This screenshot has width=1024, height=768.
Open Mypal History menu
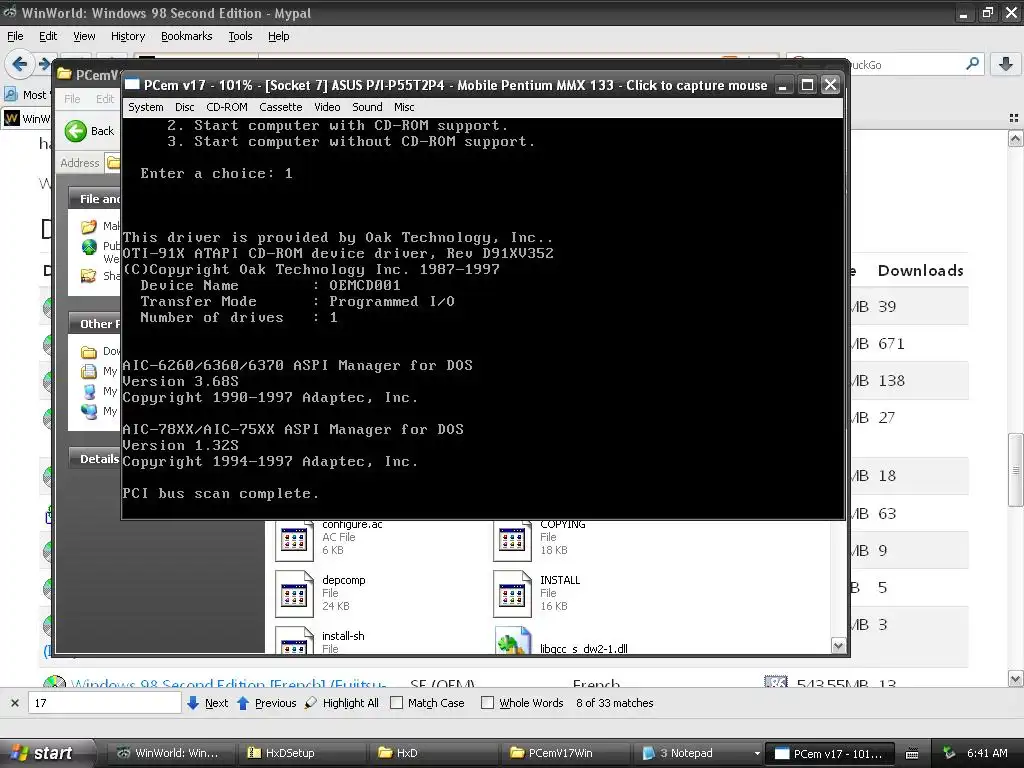tap(127, 36)
